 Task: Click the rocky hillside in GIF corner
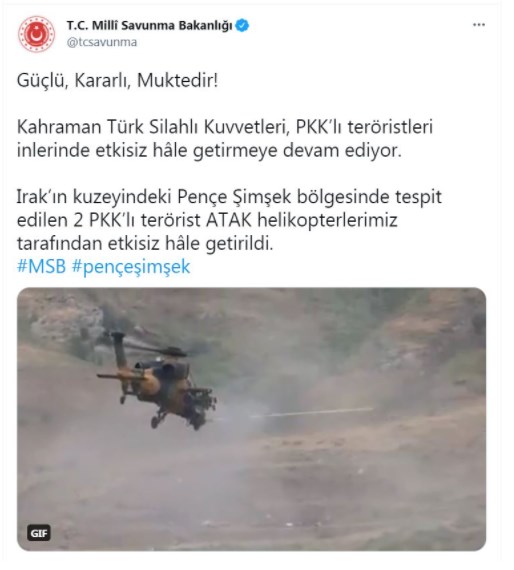pos(62,316)
